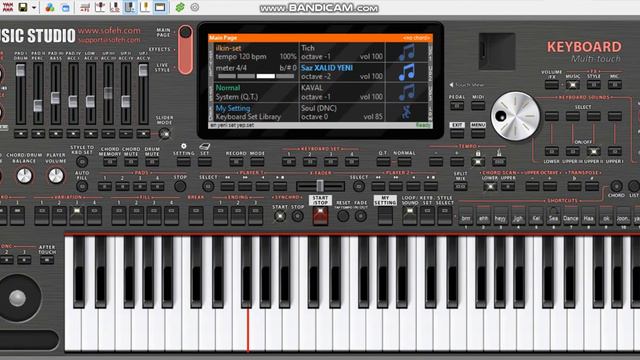
Task: Click the gray circular settings icon in toolbar
Action: pyautogui.click(x=195, y=7)
